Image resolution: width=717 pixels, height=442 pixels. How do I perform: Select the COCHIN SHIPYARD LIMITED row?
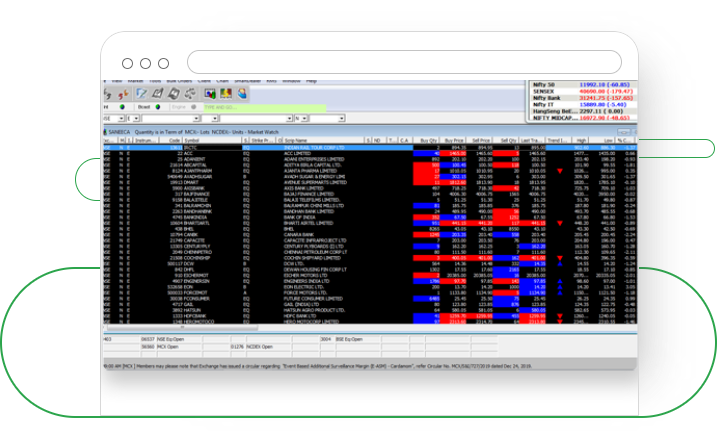pos(370,258)
